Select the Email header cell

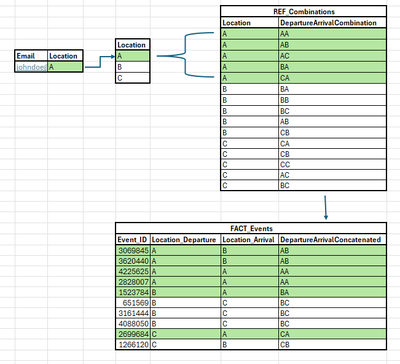click(x=31, y=56)
